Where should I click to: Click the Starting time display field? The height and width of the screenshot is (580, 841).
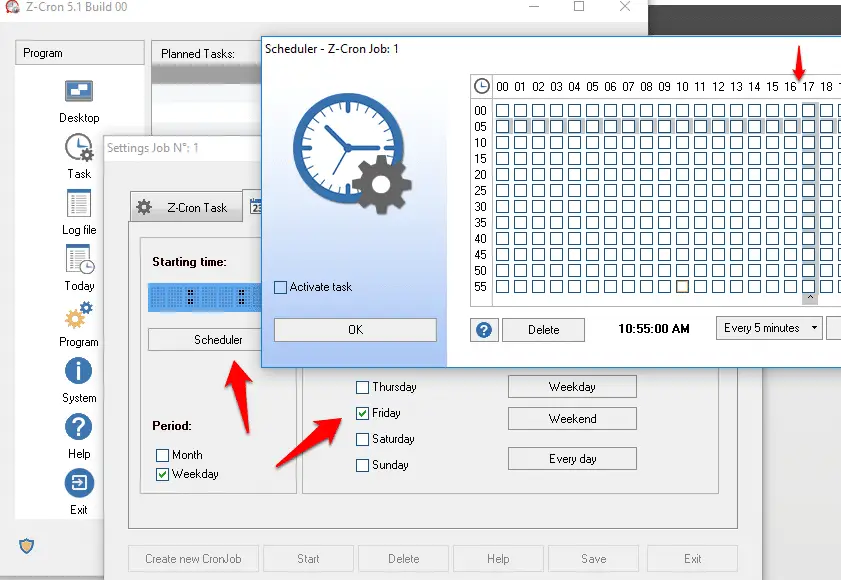click(205, 297)
